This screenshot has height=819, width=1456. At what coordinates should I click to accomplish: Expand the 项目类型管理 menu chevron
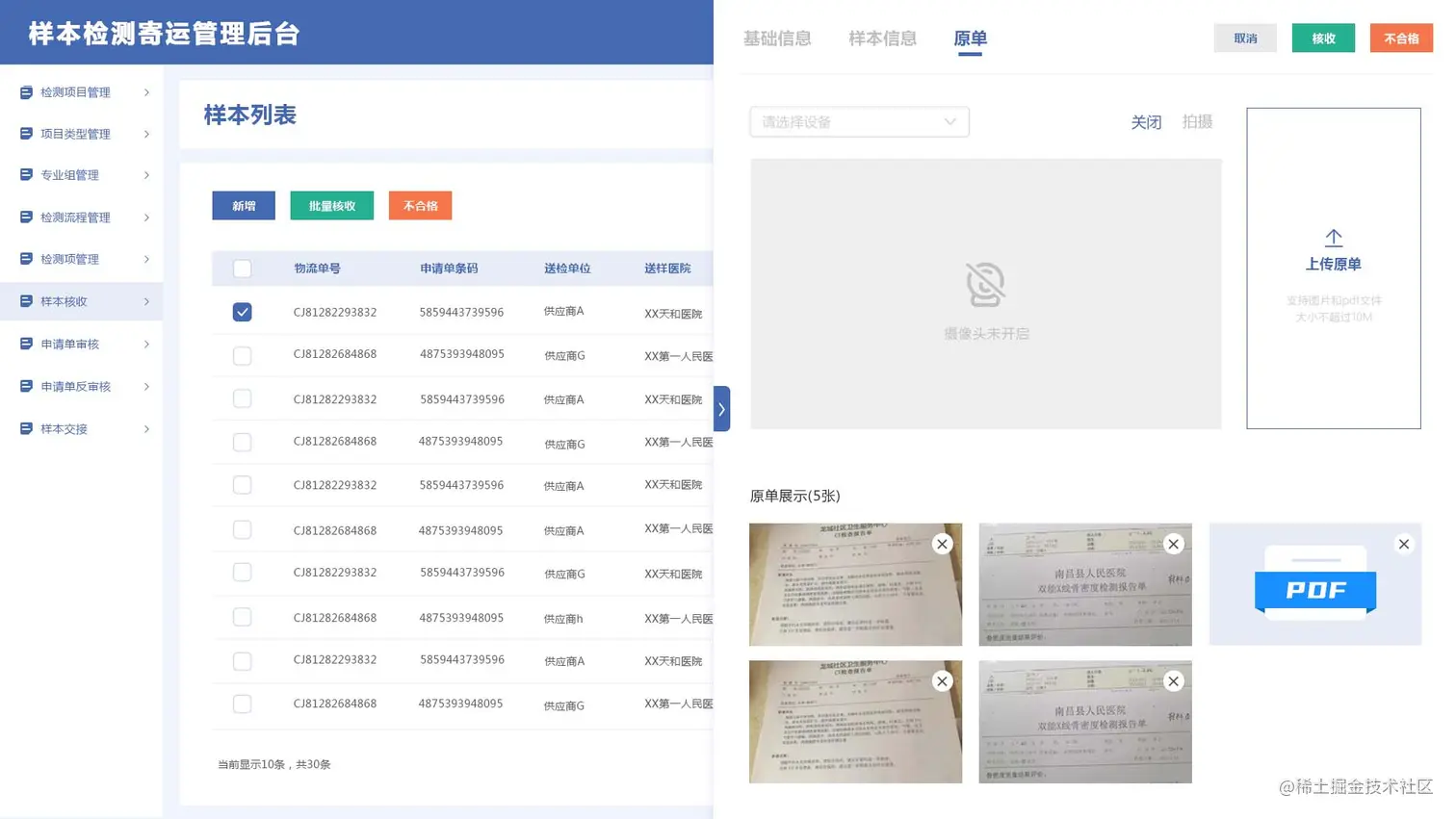pyautogui.click(x=146, y=134)
